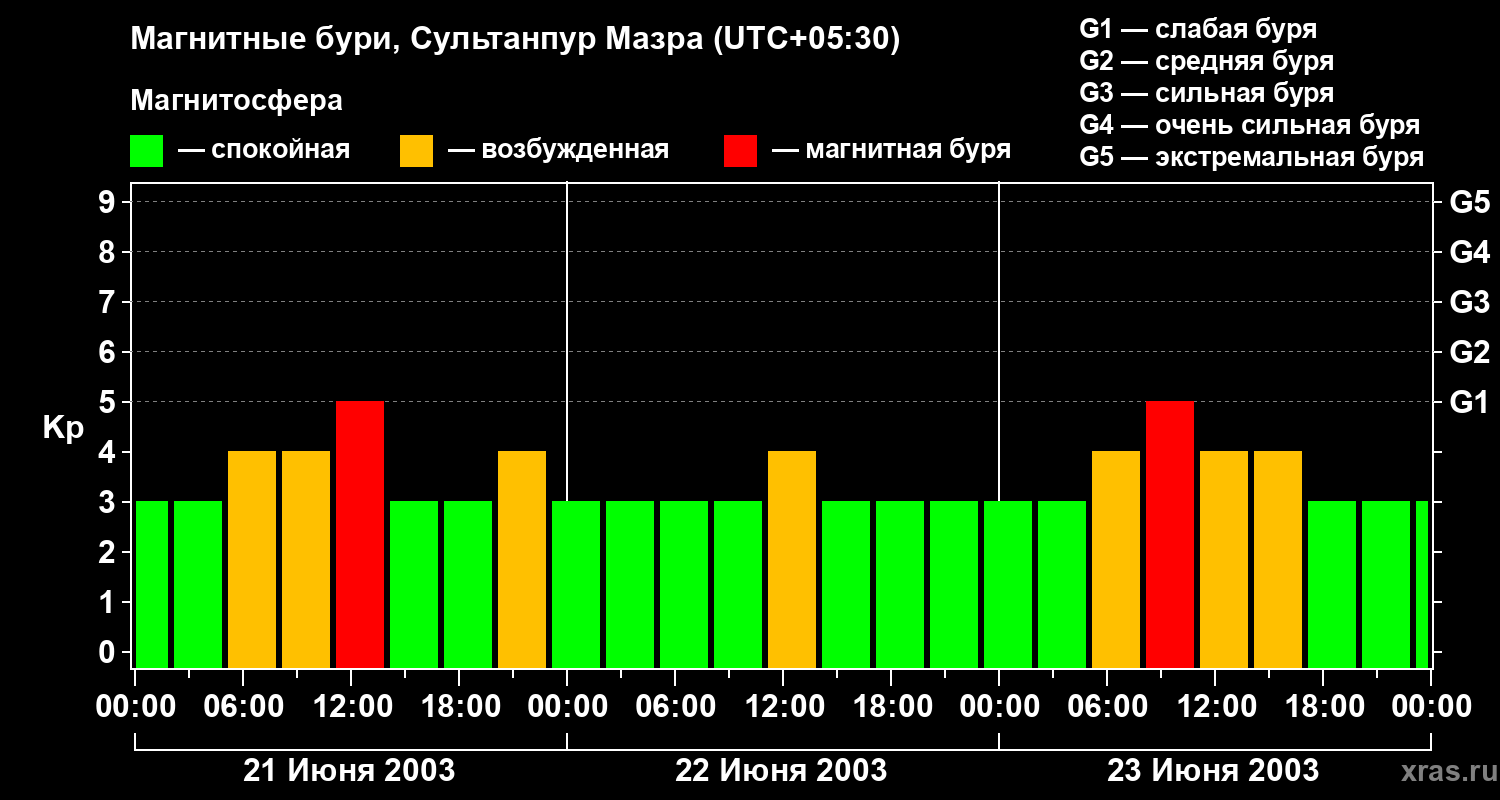Image resolution: width=1500 pixels, height=800 pixels.
Task: Click the 'Kp' axis label
Action: (63, 428)
